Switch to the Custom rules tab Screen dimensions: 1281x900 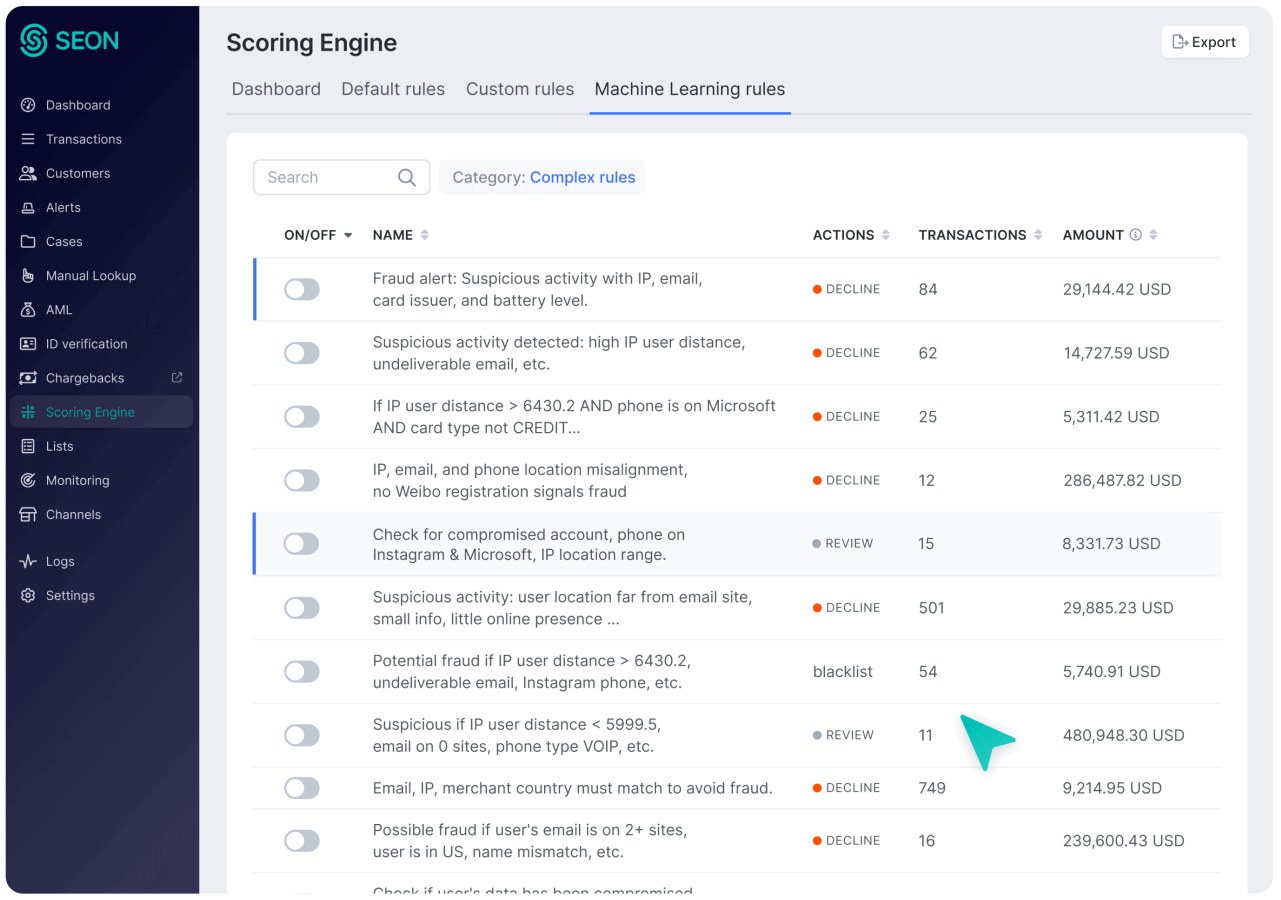[x=519, y=89]
